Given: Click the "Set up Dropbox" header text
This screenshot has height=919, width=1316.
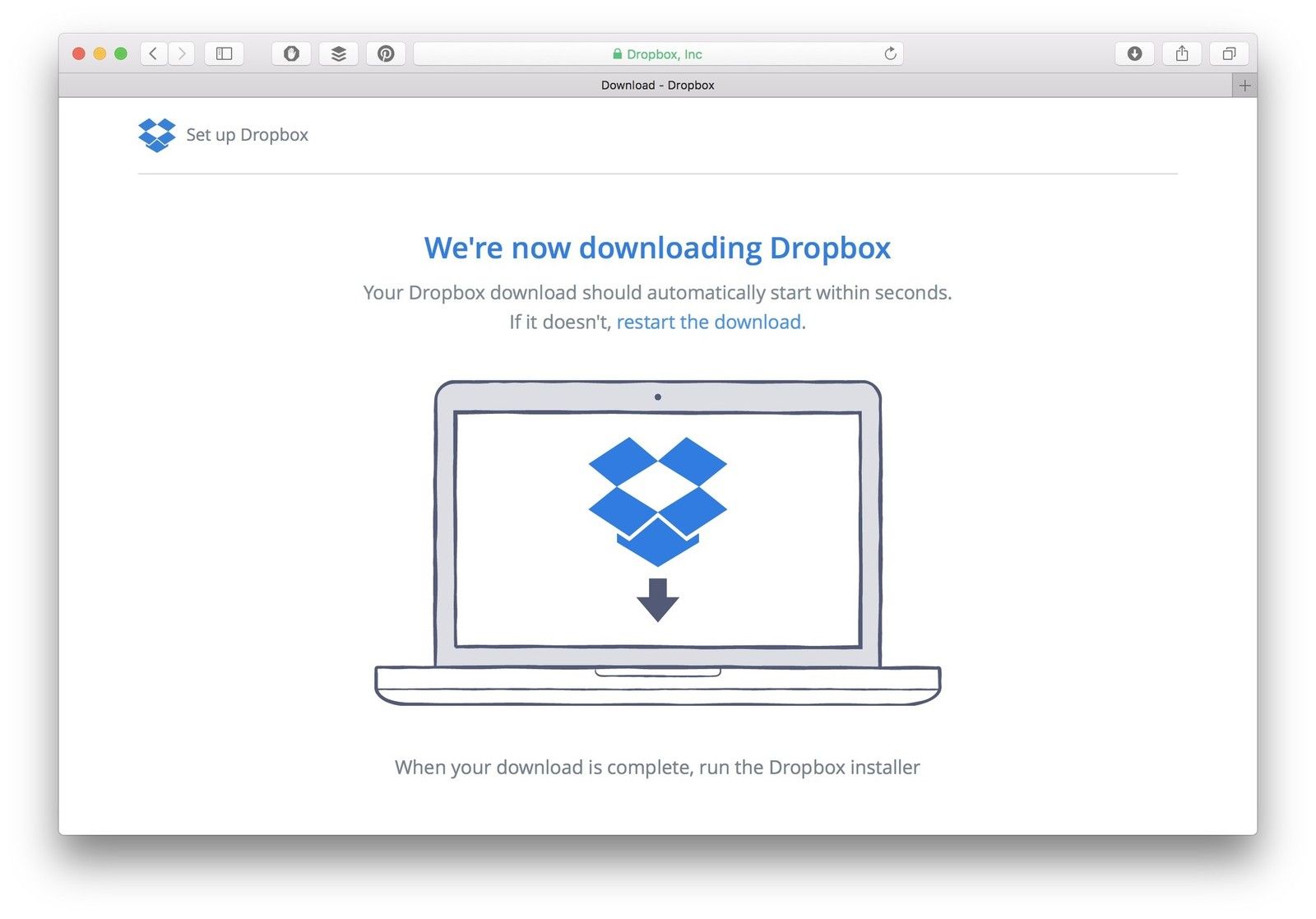Looking at the screenshot, I should point(247,135).
